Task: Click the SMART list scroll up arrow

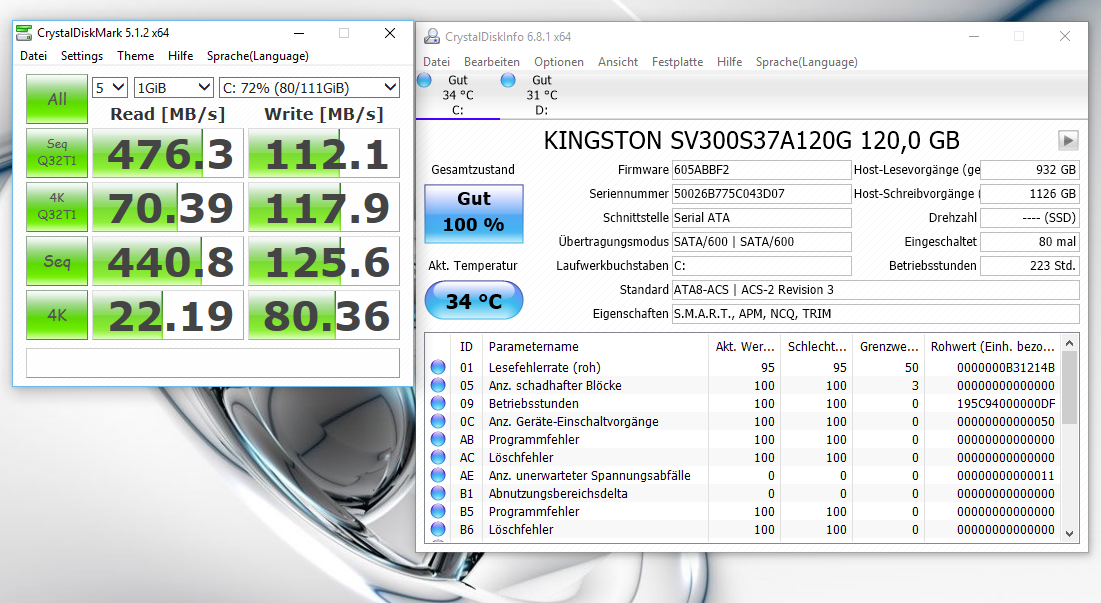Action: tap(1069, 343)
